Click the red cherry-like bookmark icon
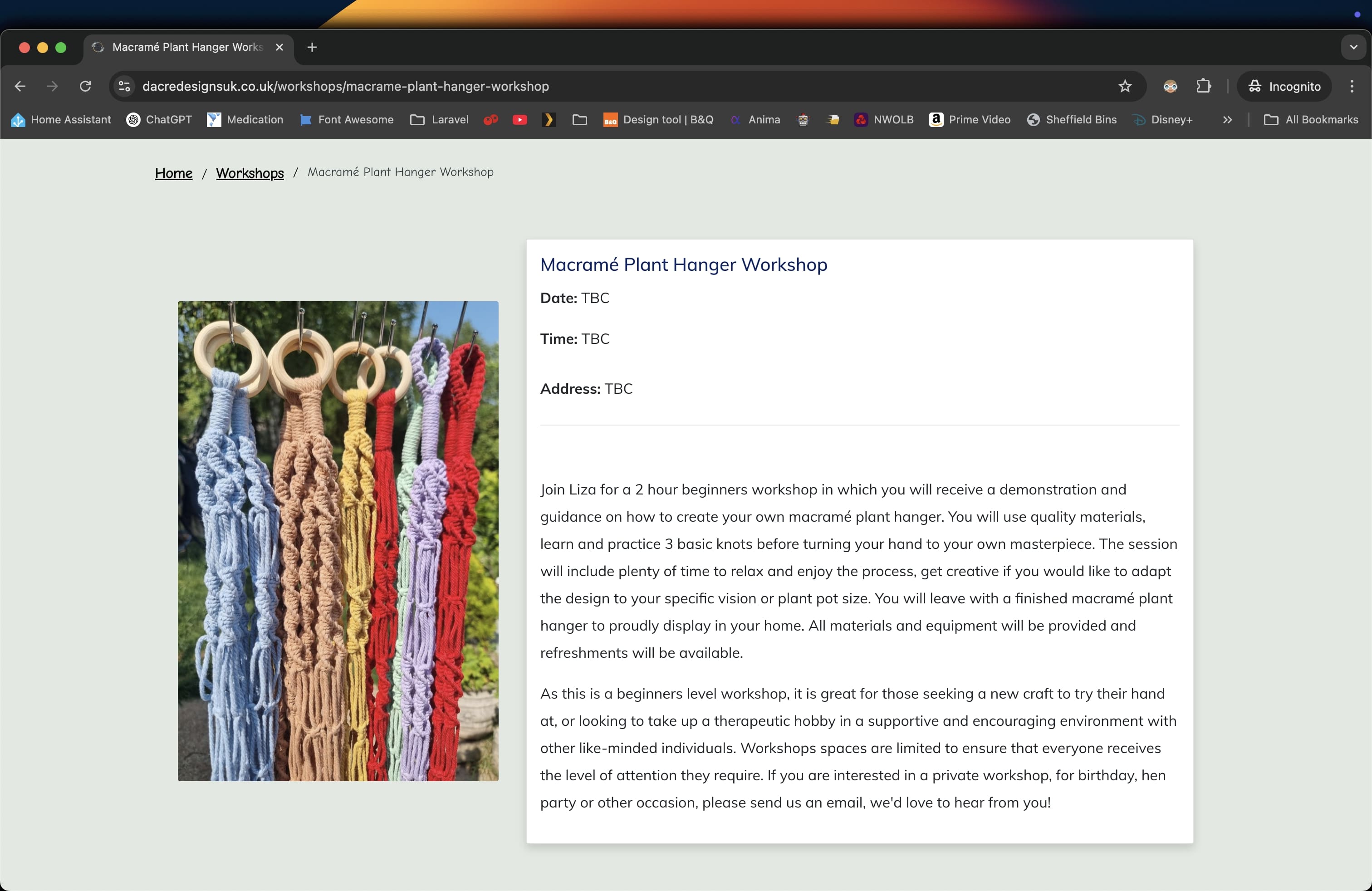Image resolution: width=1372 pixels, height=891 pixels. 490,120
